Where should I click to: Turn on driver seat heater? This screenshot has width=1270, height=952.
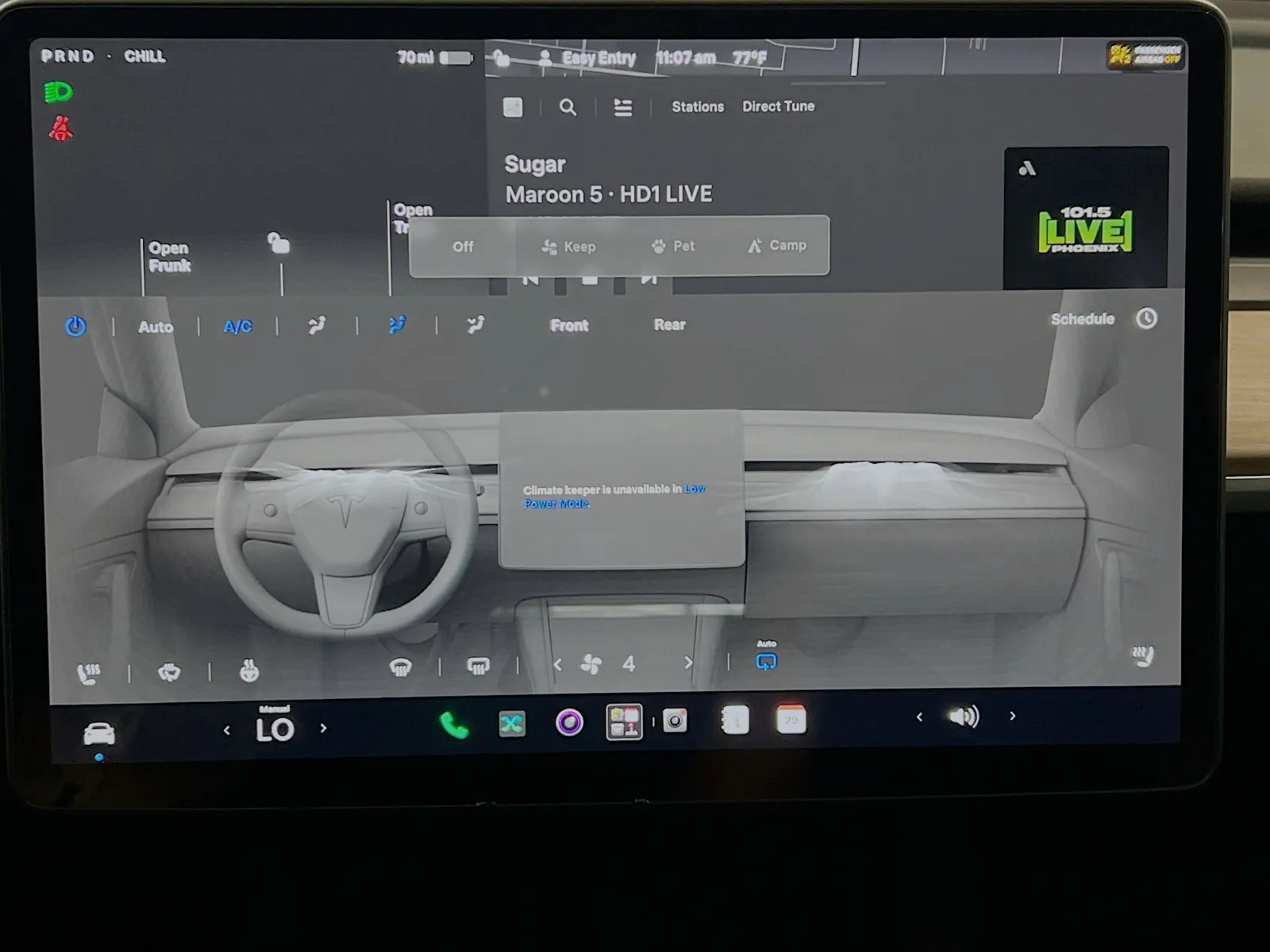[88, 674]
